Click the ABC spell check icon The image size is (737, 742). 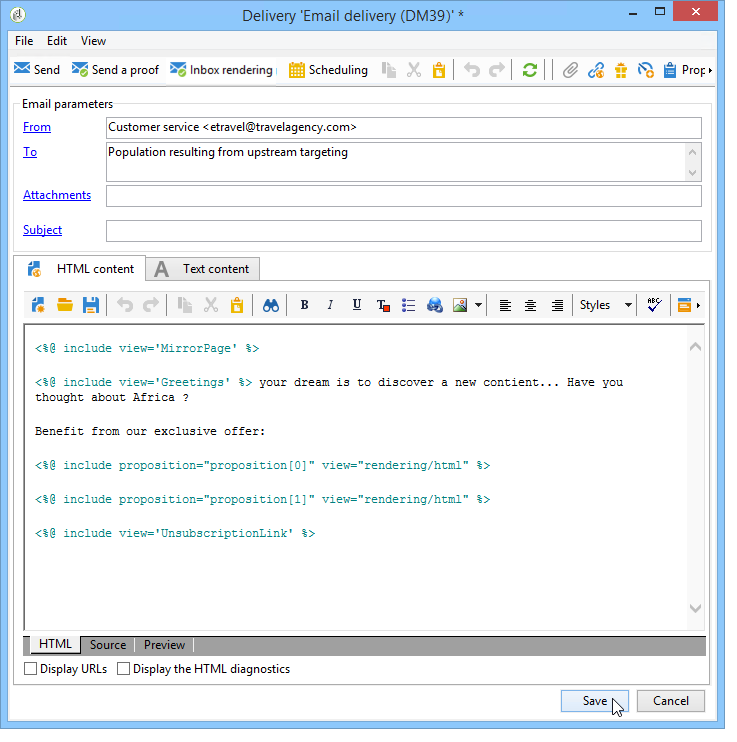[x=654, y=305]
